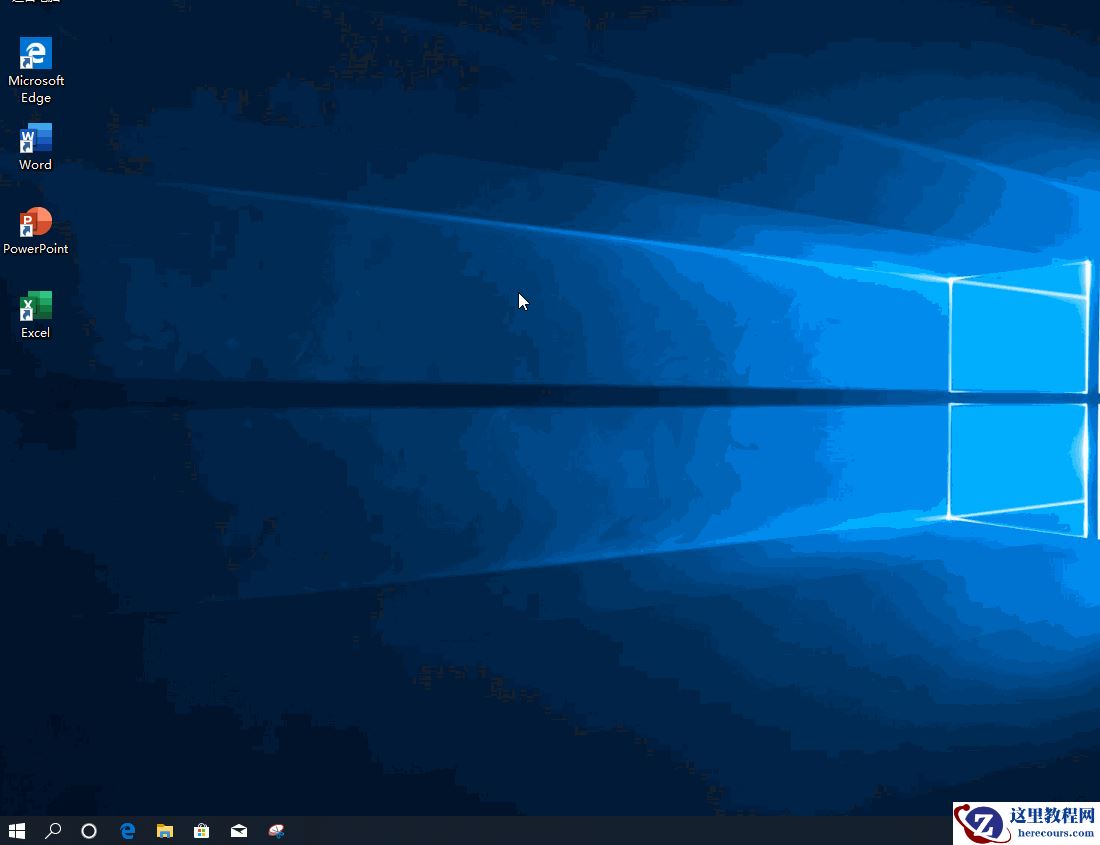Open Microsoft Store from the taskbar
This screenshot has height=845, width=1100.
[201, 831]
